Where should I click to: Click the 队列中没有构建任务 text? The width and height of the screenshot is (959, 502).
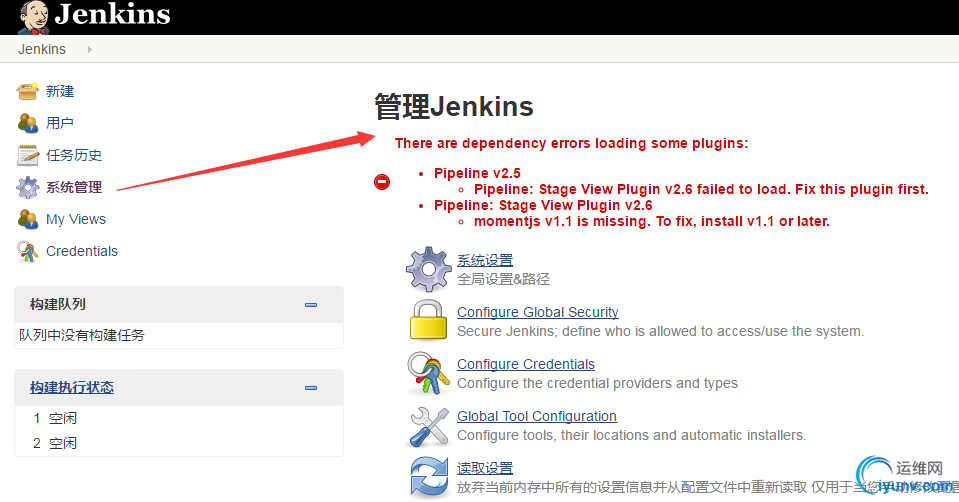coord(82,335)
